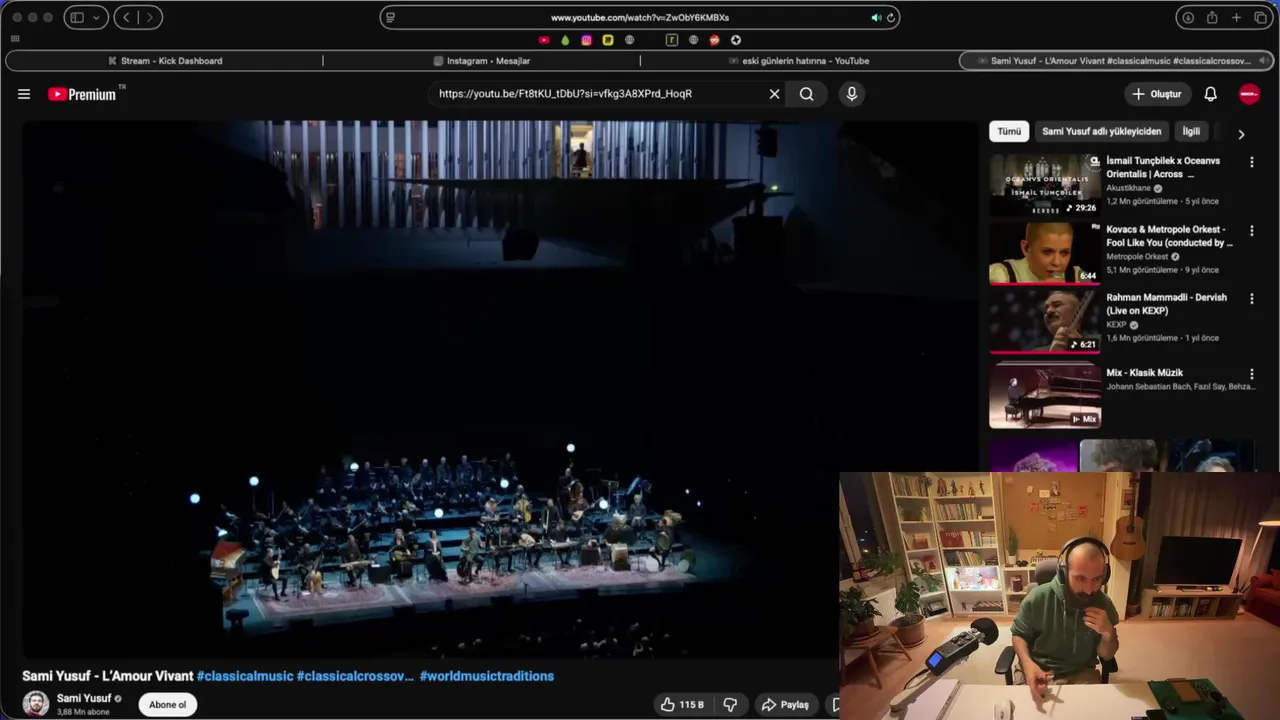This screenshot has height=720, width=1280.
Task: Select the İlgili filter chip
Action: [x=1191, y=131]
